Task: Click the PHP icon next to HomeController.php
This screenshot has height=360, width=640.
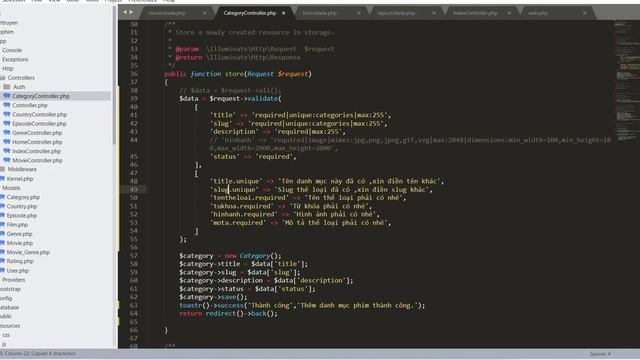Action: coord(7,142)
